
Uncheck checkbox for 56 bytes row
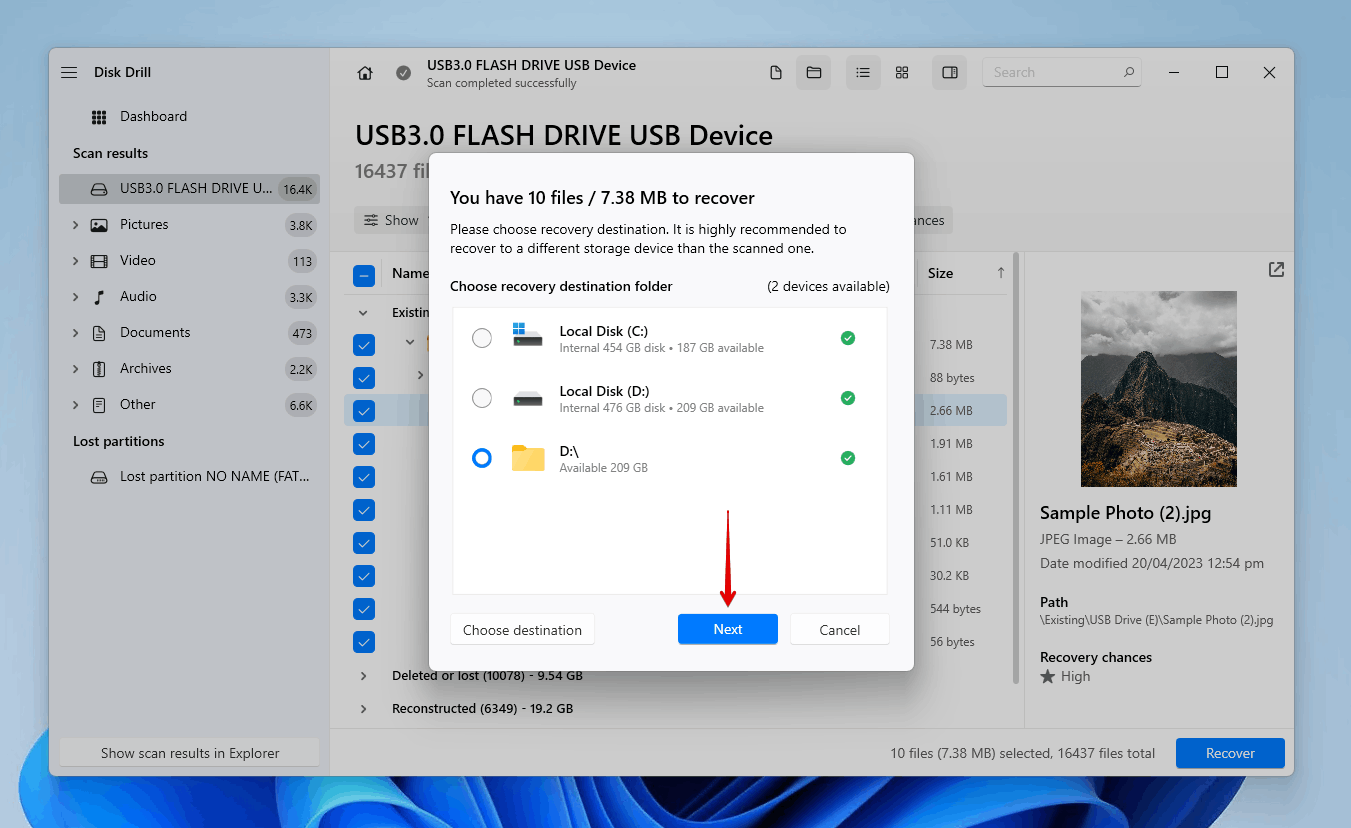point(364,642)
